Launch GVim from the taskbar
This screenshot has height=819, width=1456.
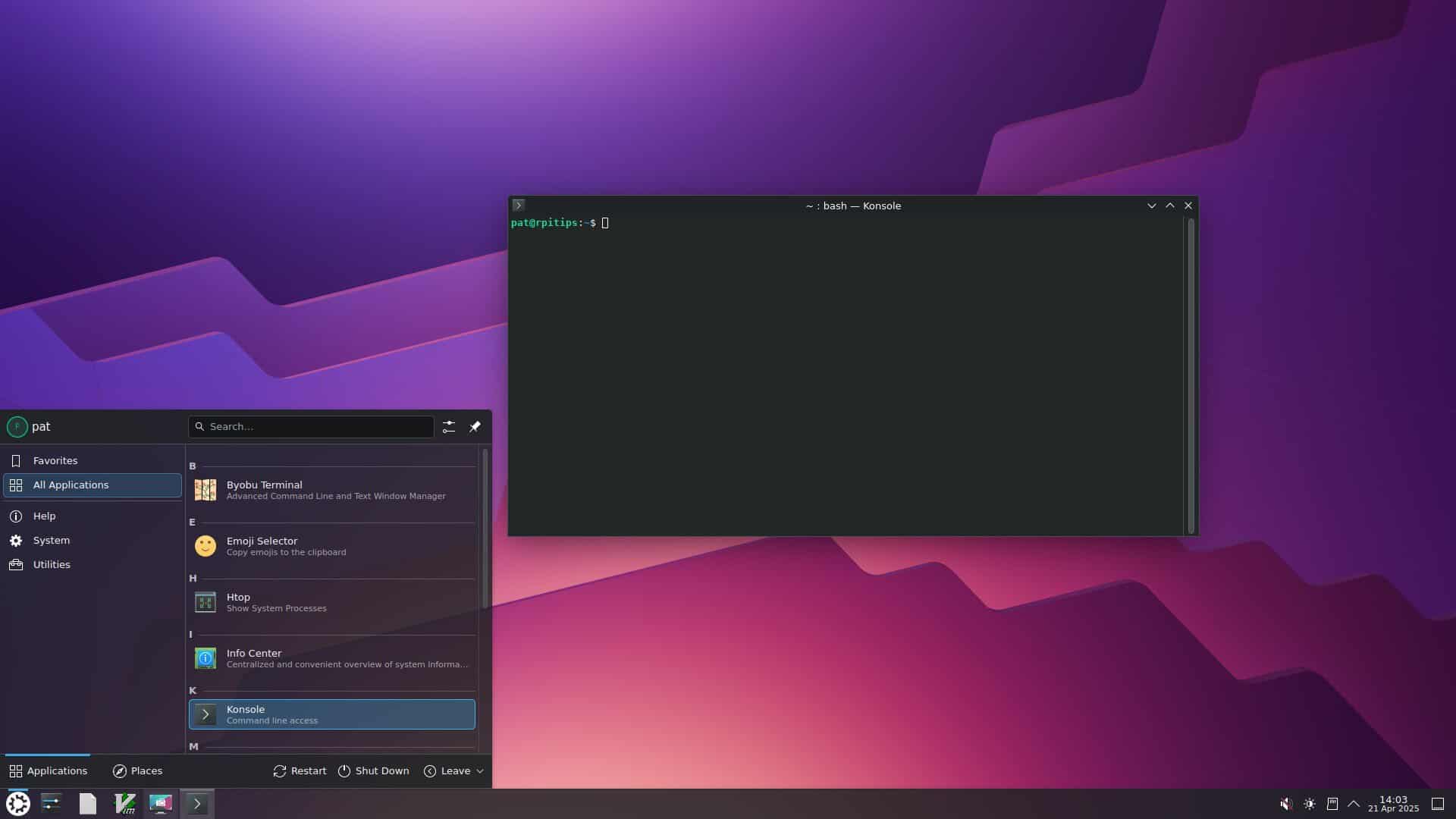point(124,803)
